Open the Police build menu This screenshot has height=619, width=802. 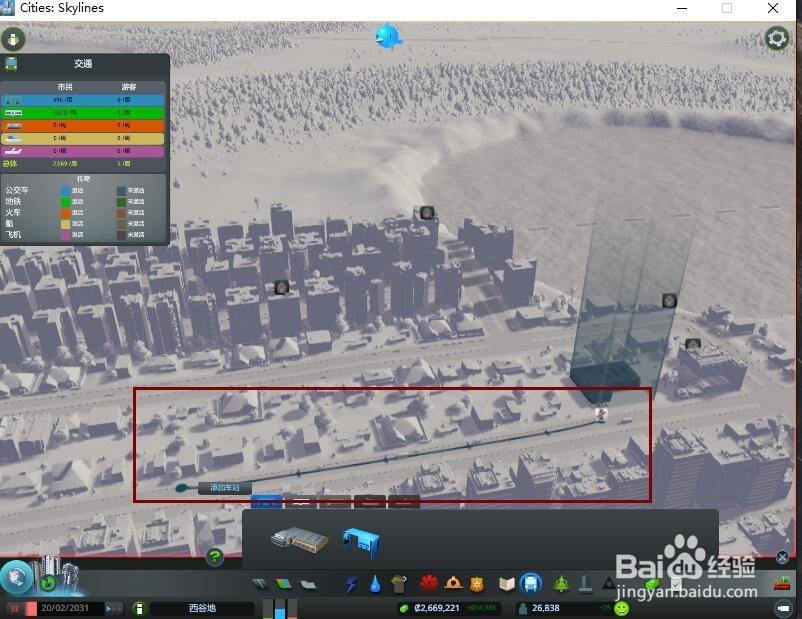tap(477, 584)
